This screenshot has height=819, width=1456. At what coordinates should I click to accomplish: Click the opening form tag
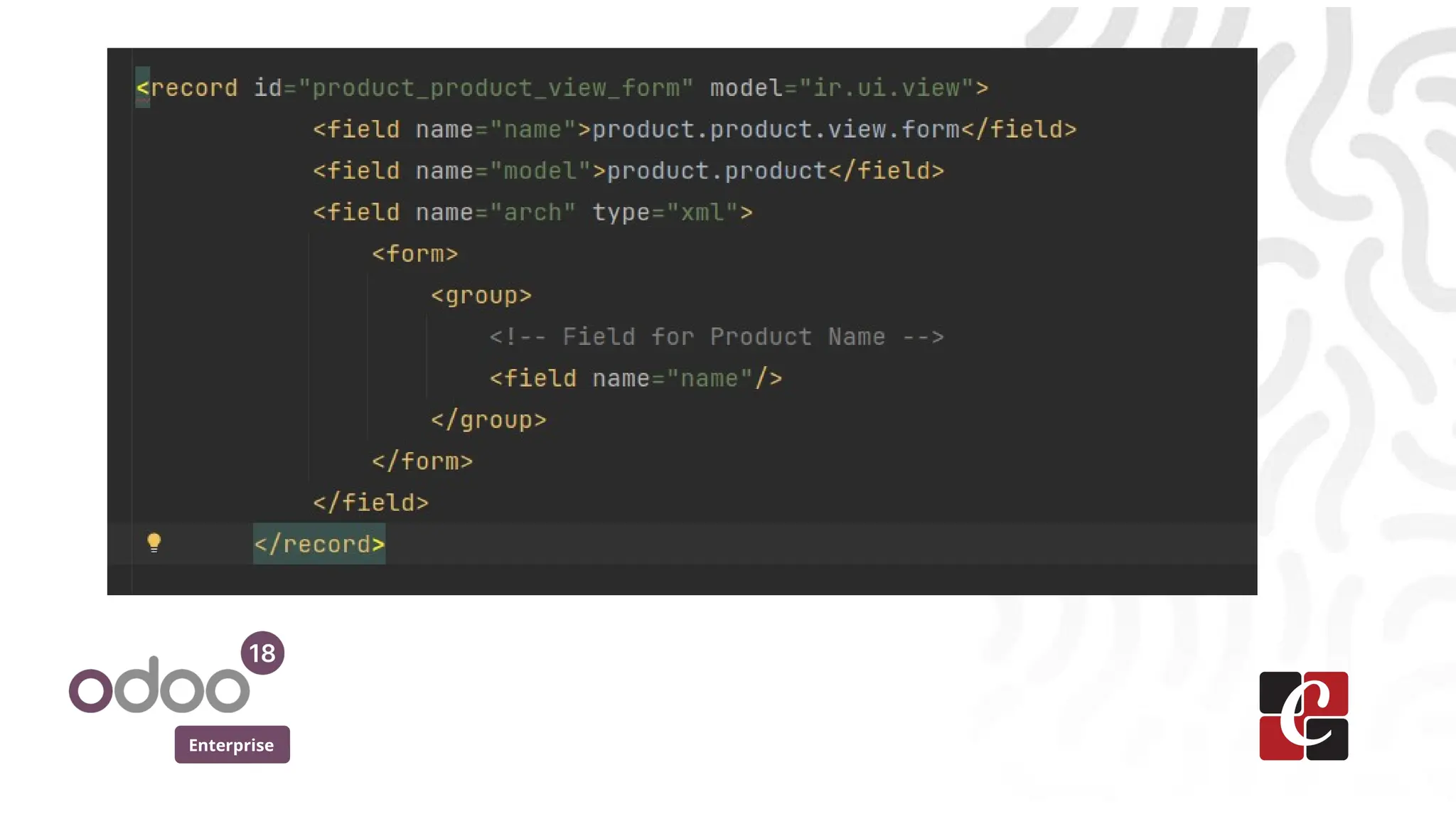click(415, 254)
